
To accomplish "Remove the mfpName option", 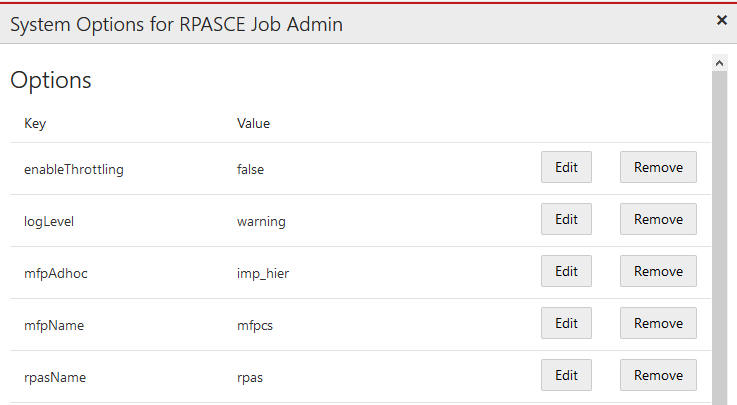I will 658,323.
